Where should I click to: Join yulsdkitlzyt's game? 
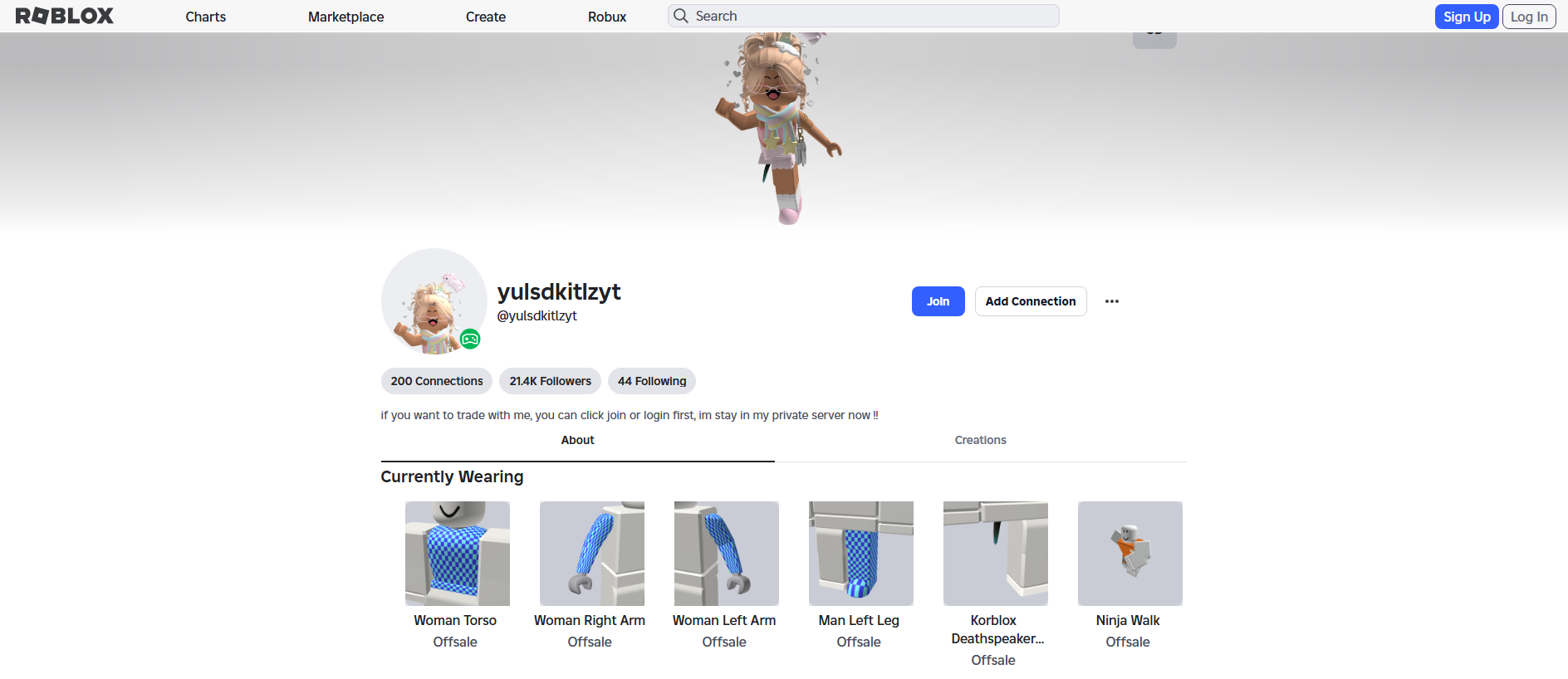coord(938,301)
